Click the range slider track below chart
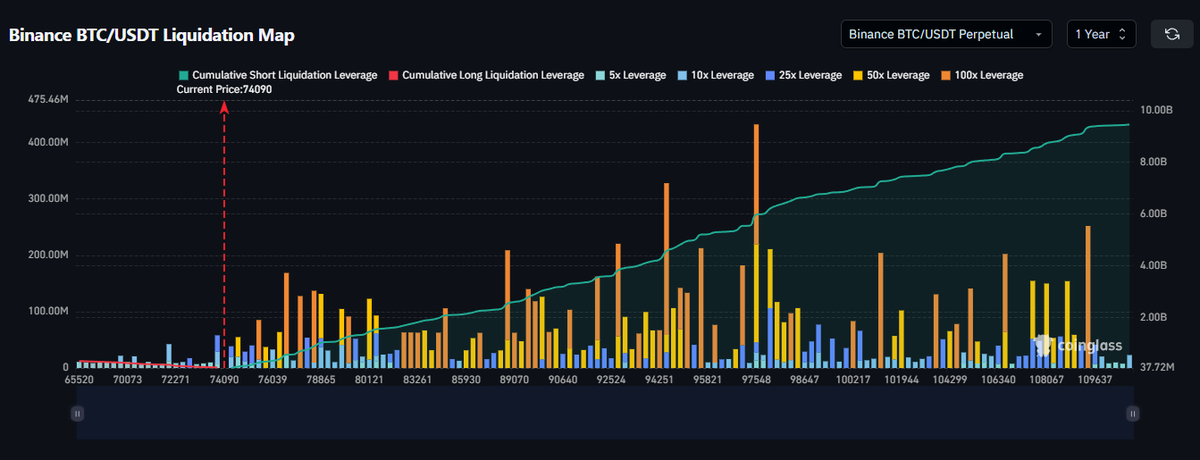The height and width of the screenshot is (460, 1200). (x=604, y=412)
